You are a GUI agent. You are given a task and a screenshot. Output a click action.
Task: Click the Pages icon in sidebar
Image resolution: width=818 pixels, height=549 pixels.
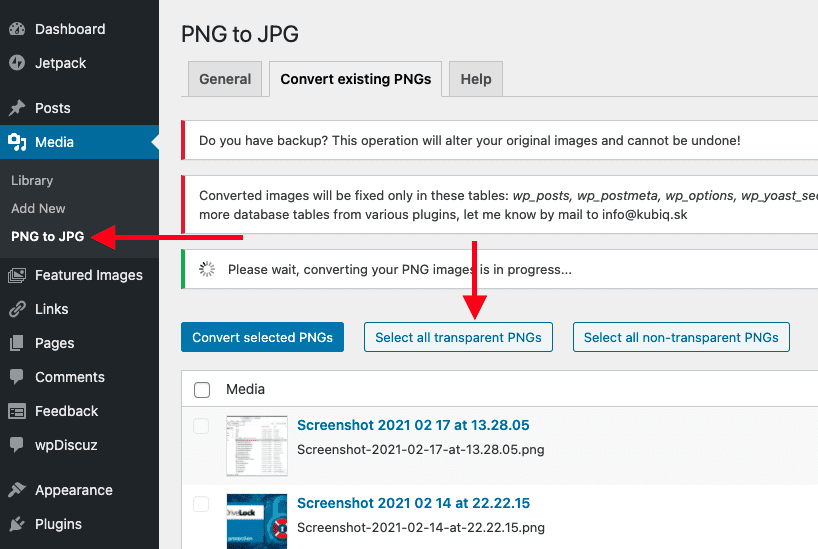tap(17, 343)
